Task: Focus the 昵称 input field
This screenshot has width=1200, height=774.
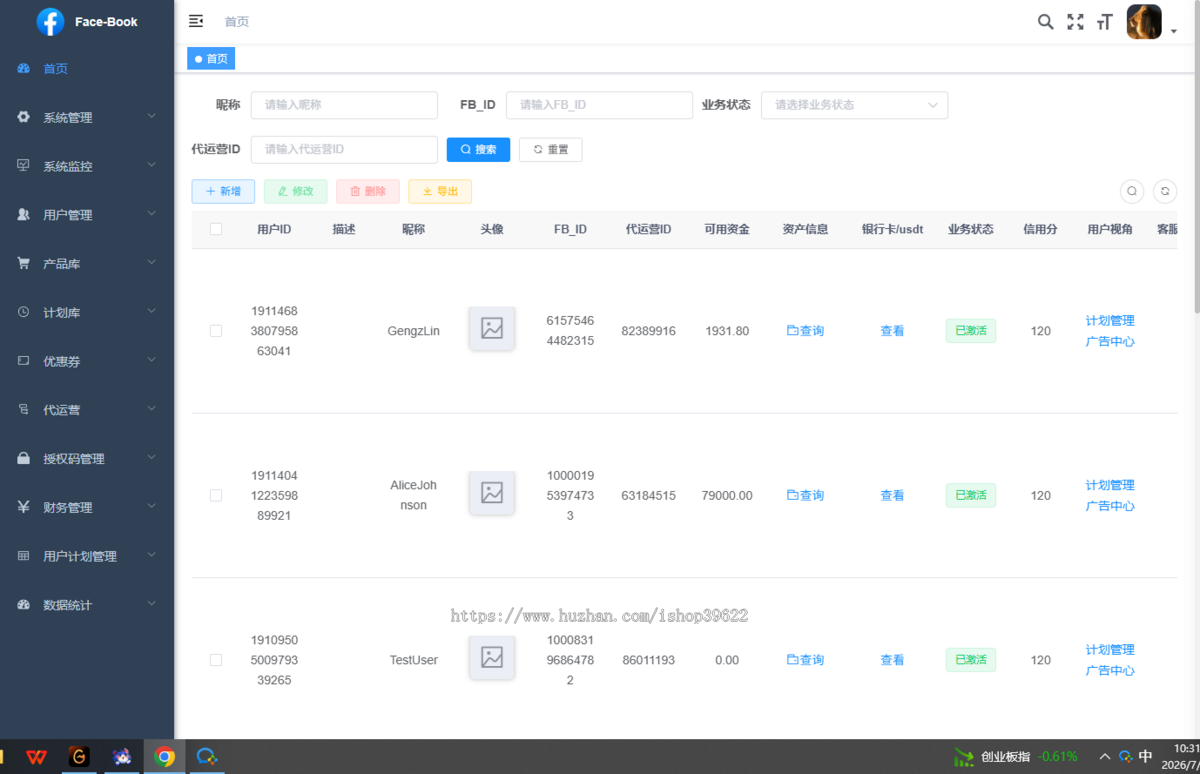Action: (344, 105)
